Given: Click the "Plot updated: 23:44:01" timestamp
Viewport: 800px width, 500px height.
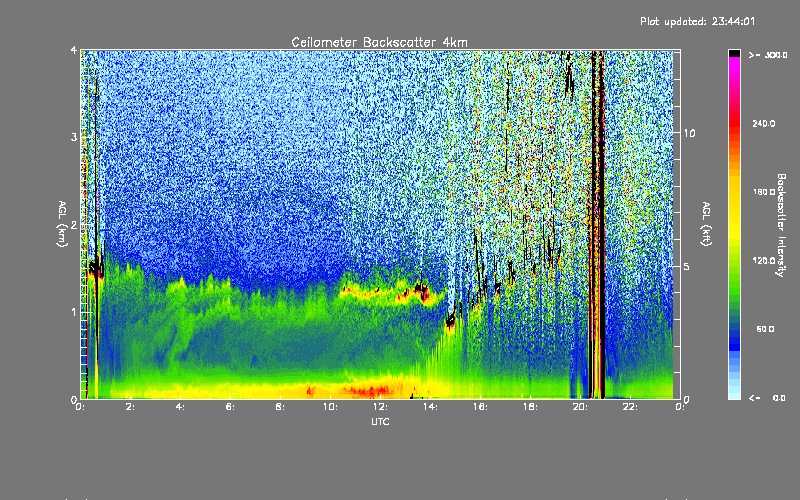Looking at the screenshot, I should coord(697,21).
